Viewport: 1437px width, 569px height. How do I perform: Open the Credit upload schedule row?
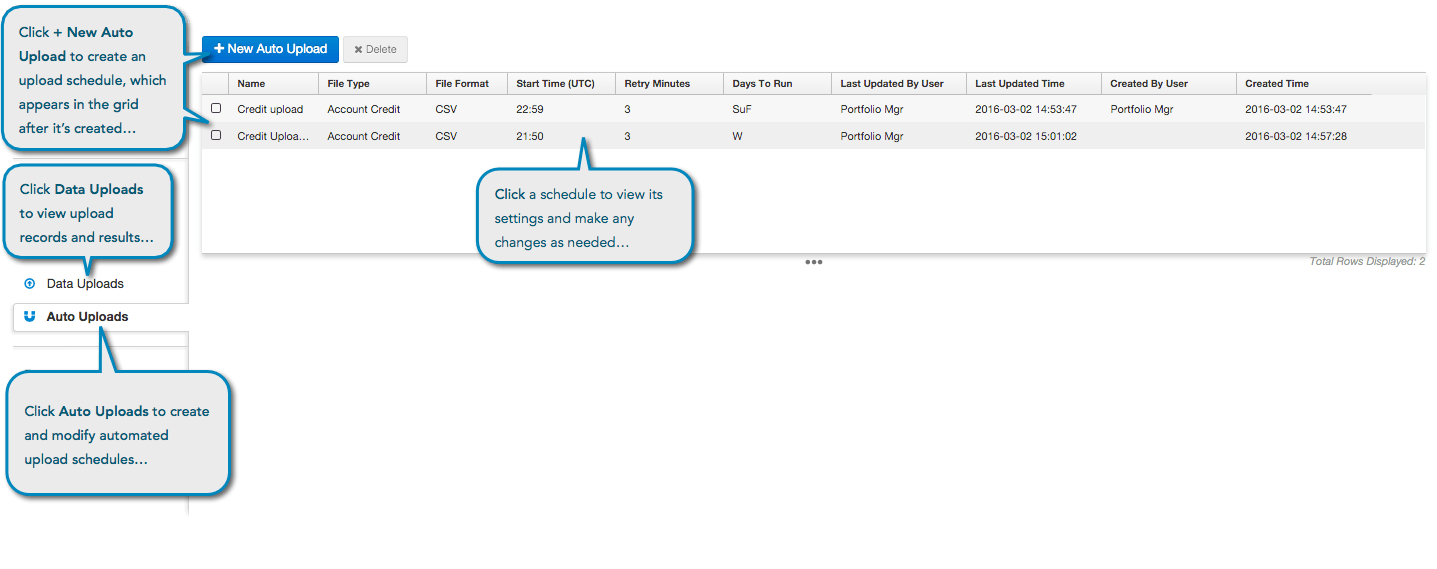pyautogui.click(x=813, y=109)
